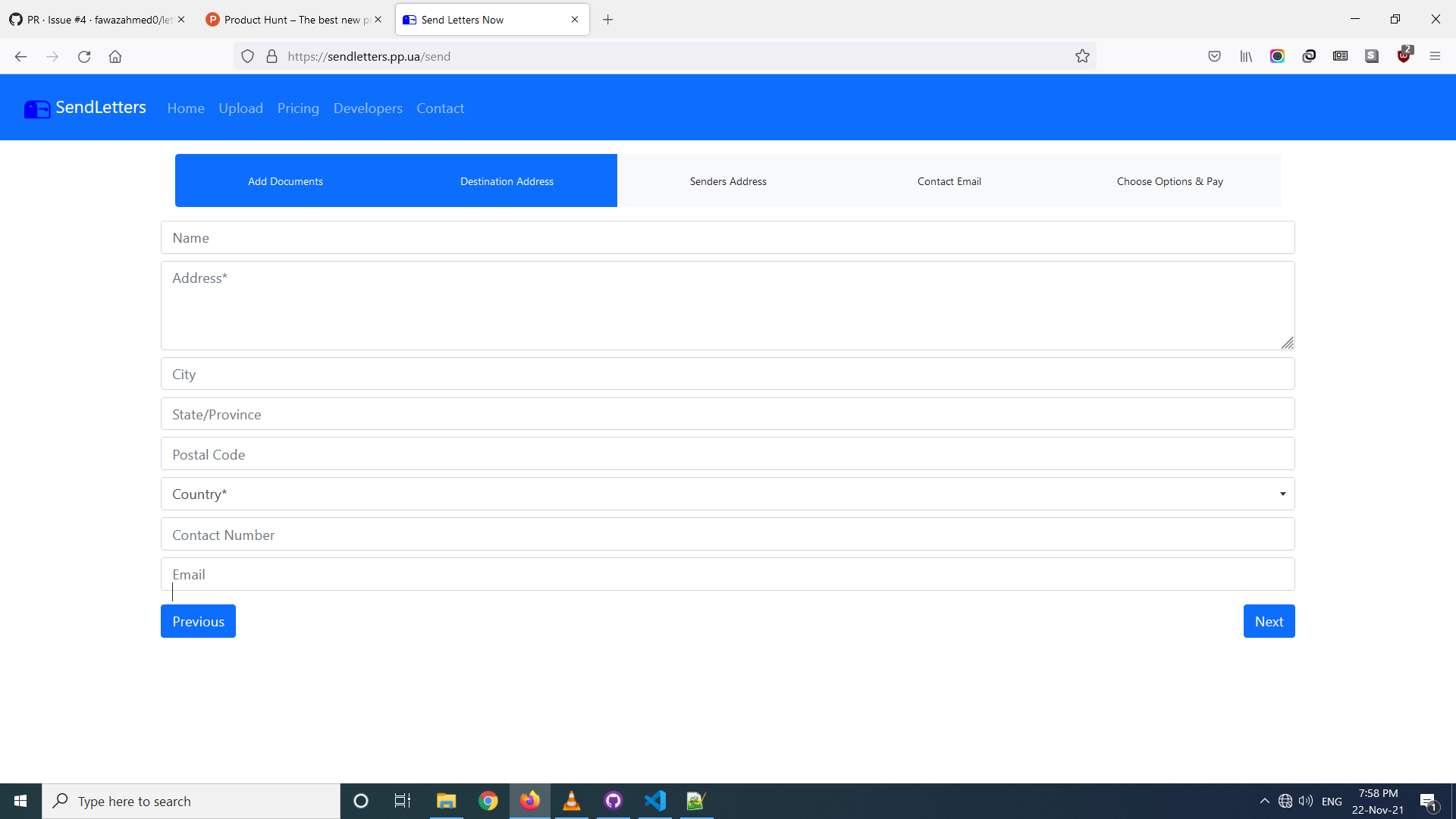
Task: Open site security padlock info
Action: pyautogui.click(x=271, y=56)
